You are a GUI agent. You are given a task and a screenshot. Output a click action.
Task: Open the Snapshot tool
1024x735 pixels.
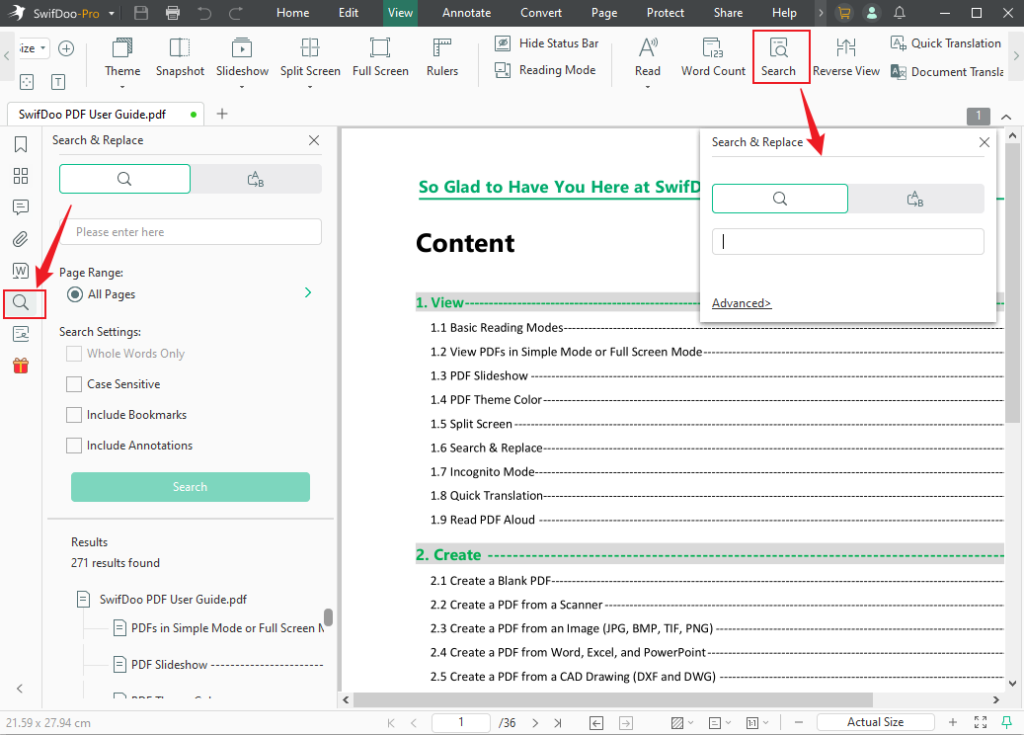click(180, 58)
